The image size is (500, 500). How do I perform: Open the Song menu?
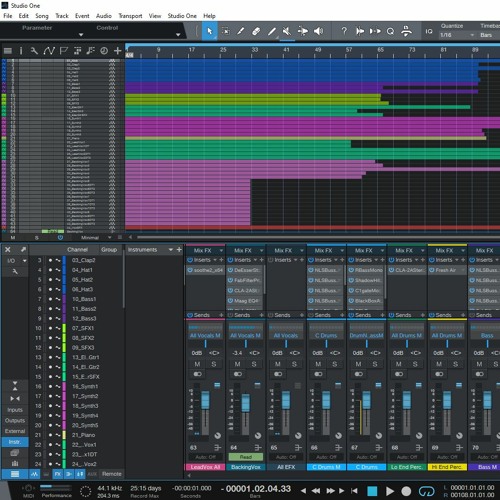point(42,16)
